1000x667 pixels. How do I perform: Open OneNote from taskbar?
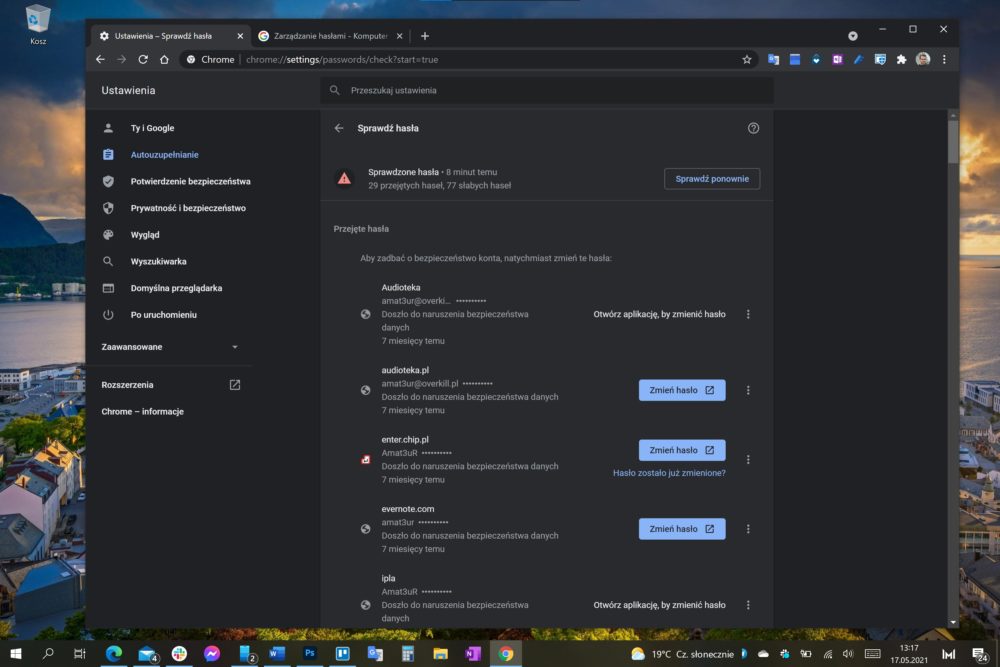coord(473,654)
